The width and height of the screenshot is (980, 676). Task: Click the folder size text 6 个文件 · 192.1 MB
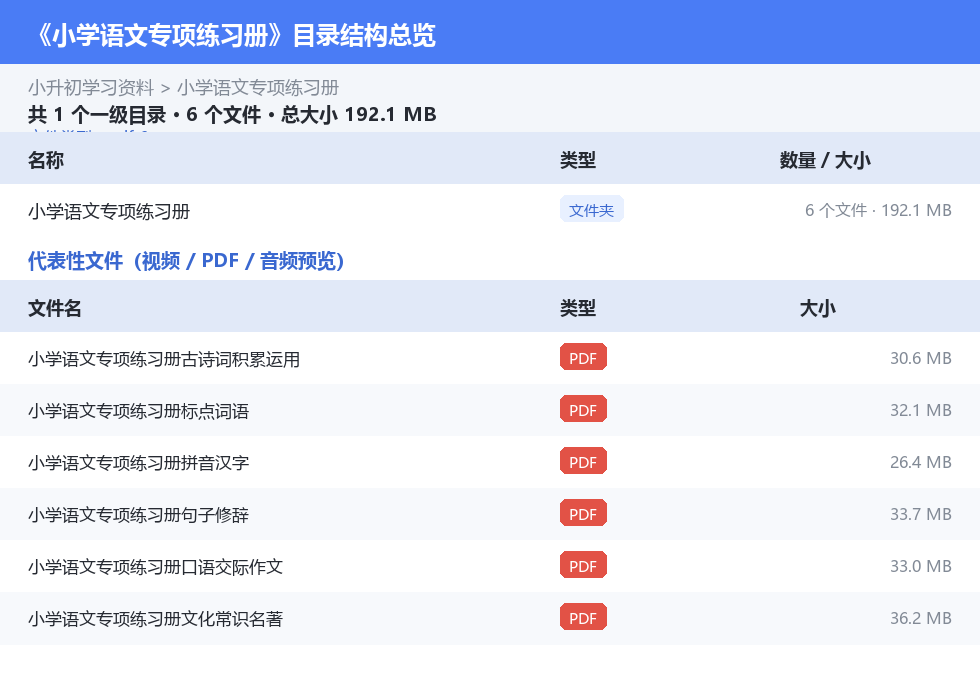(878, 211)
